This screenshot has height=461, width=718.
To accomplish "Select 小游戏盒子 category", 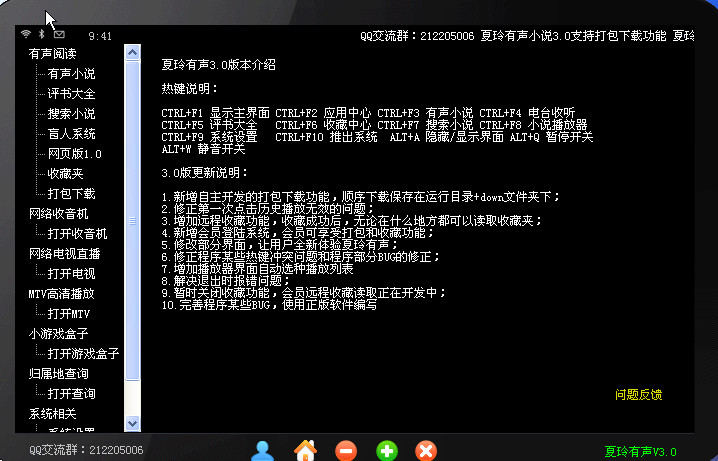I will (58, 334).
